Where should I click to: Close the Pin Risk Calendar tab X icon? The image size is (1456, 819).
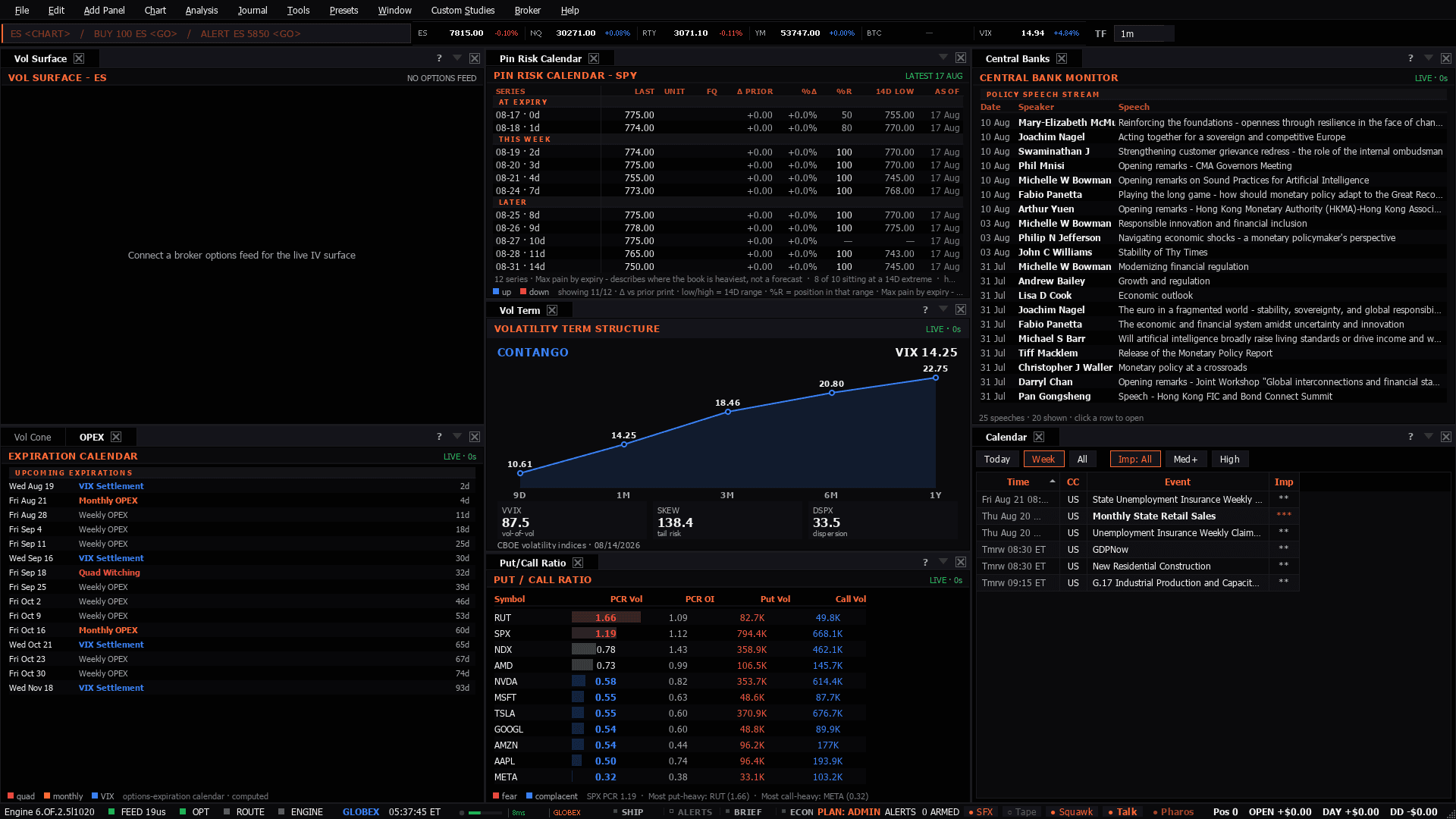[x=594, y=58]
